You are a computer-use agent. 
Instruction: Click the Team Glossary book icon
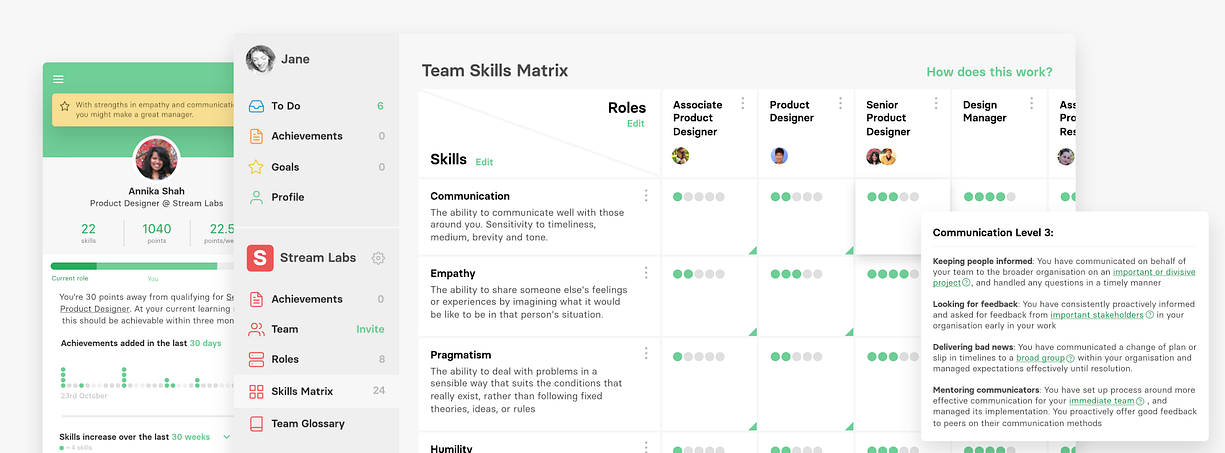click(x=256, y=423)
